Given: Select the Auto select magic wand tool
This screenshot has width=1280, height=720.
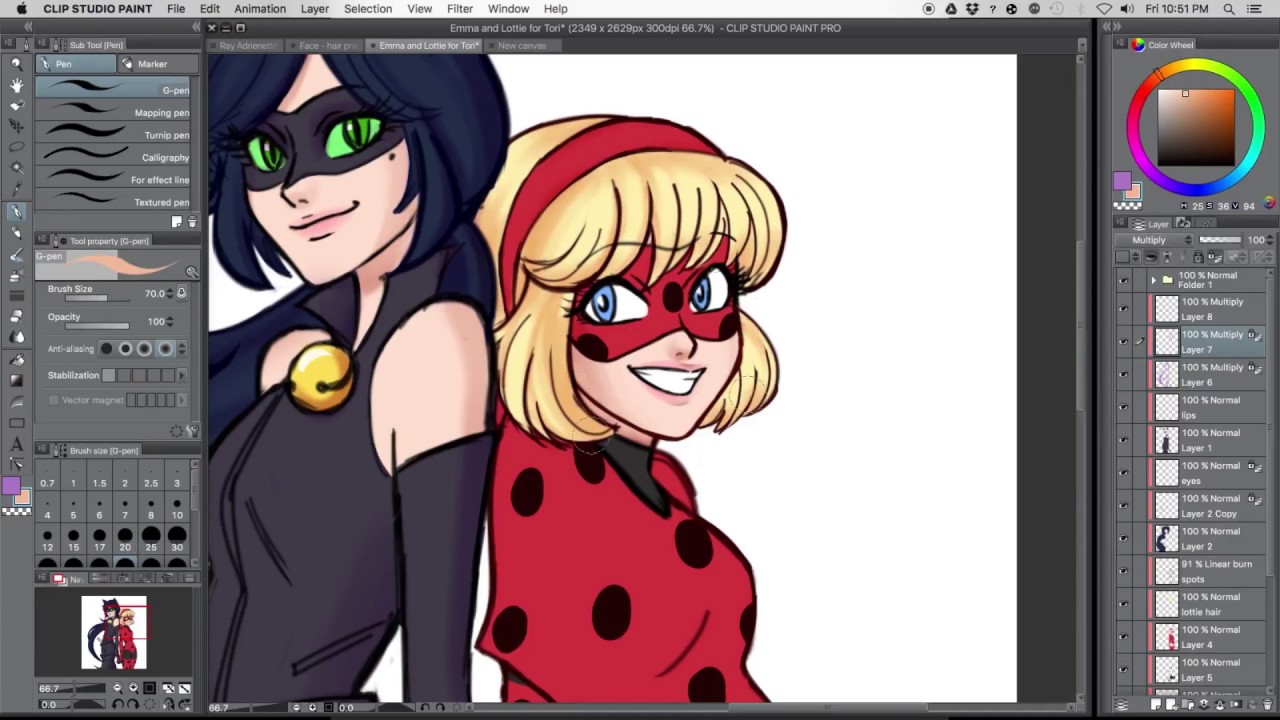Looking at the screenshot, I should coord(16,168).
